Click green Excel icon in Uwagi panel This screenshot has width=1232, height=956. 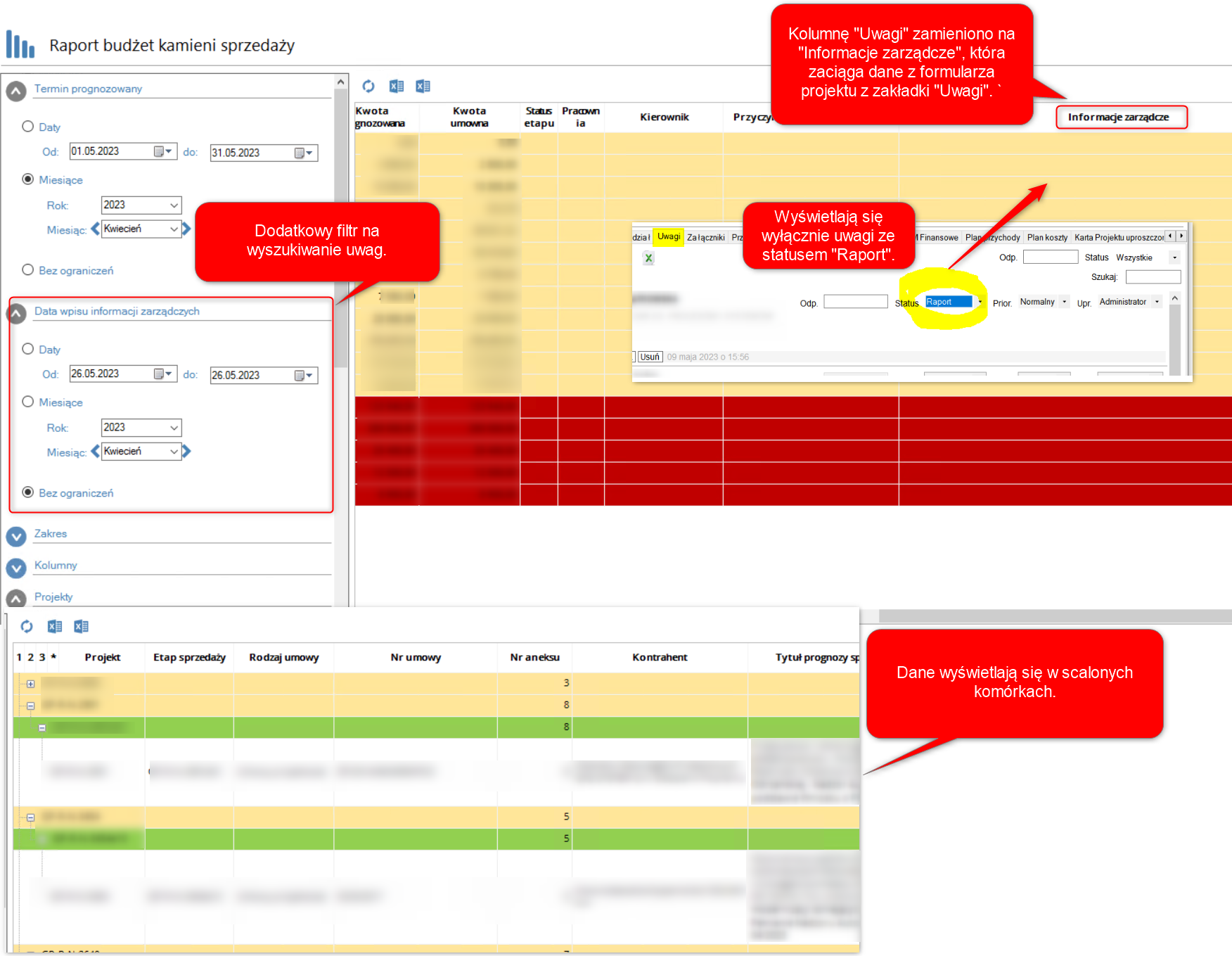coord(648,258)
